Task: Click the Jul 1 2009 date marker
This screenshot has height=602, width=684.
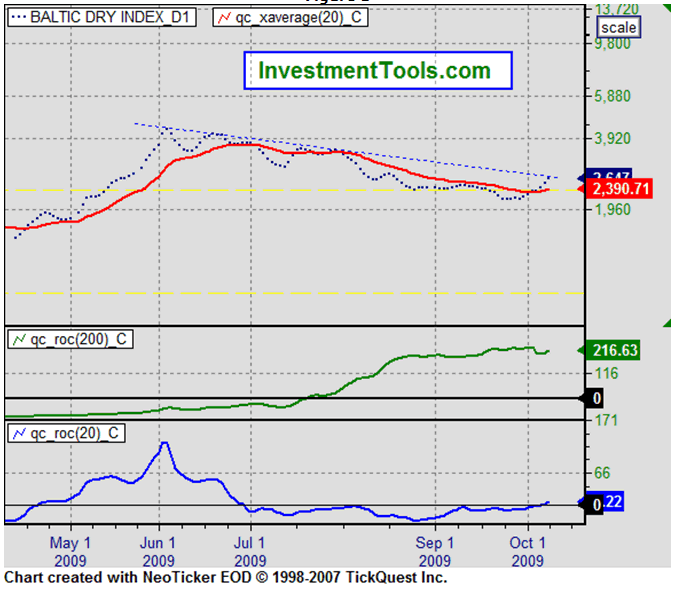Action: (250, 551)
